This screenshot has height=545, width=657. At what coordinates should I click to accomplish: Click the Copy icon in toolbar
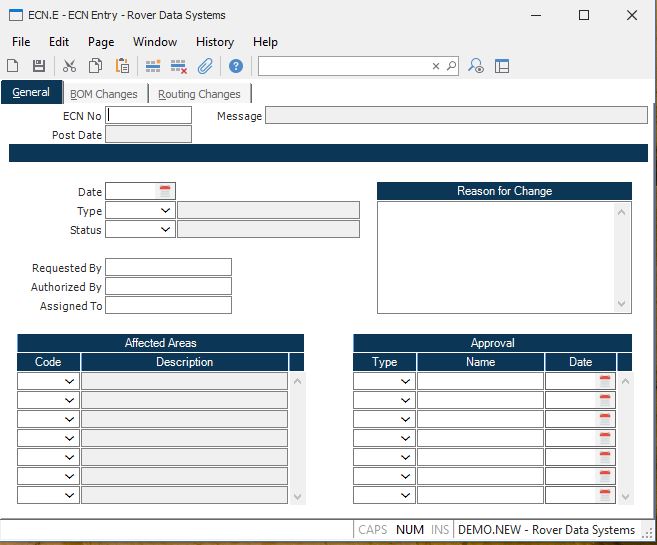tap(95, 66)
